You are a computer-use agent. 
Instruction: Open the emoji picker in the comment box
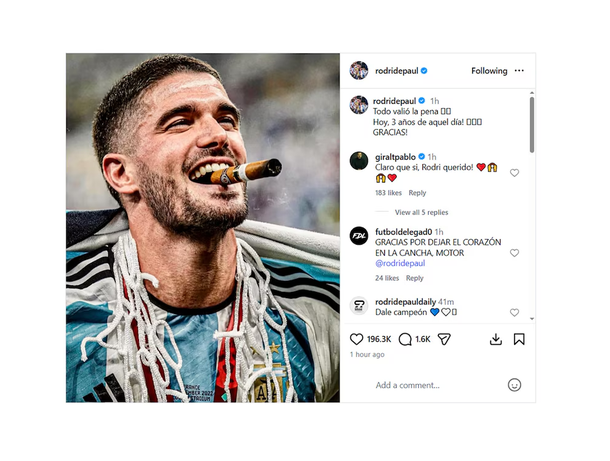514,385
